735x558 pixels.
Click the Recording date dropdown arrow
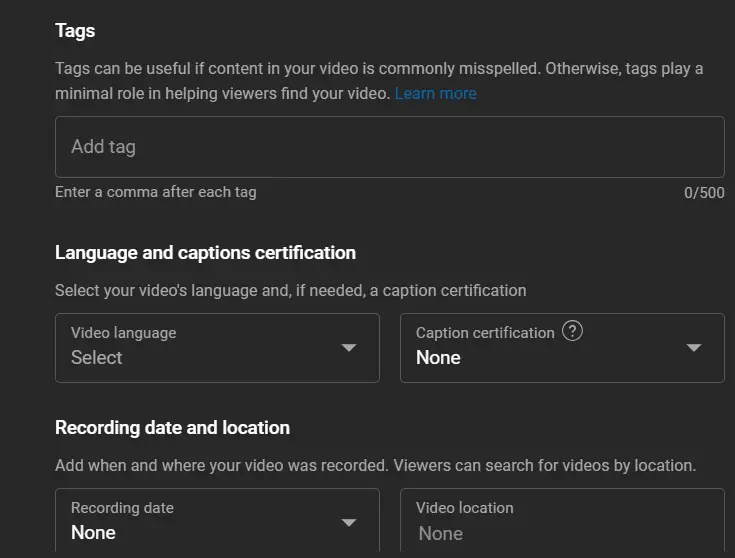(x=349, y=522)
